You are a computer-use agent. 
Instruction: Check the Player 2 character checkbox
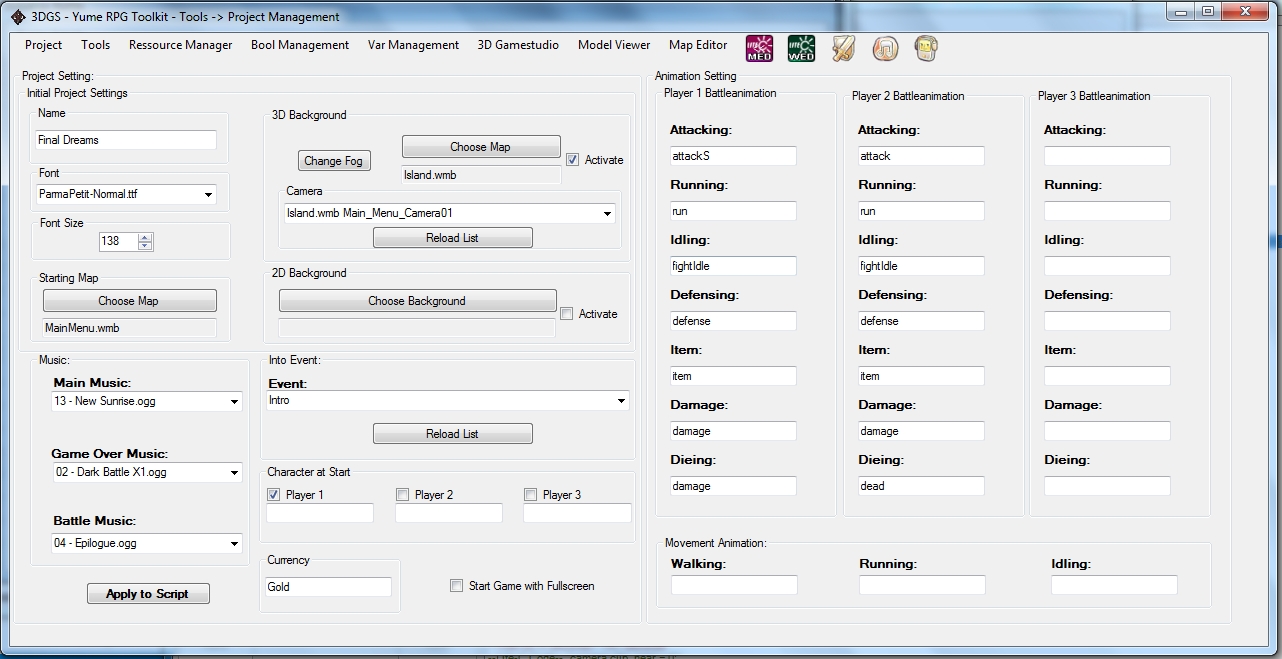click(x=402, y=495)
